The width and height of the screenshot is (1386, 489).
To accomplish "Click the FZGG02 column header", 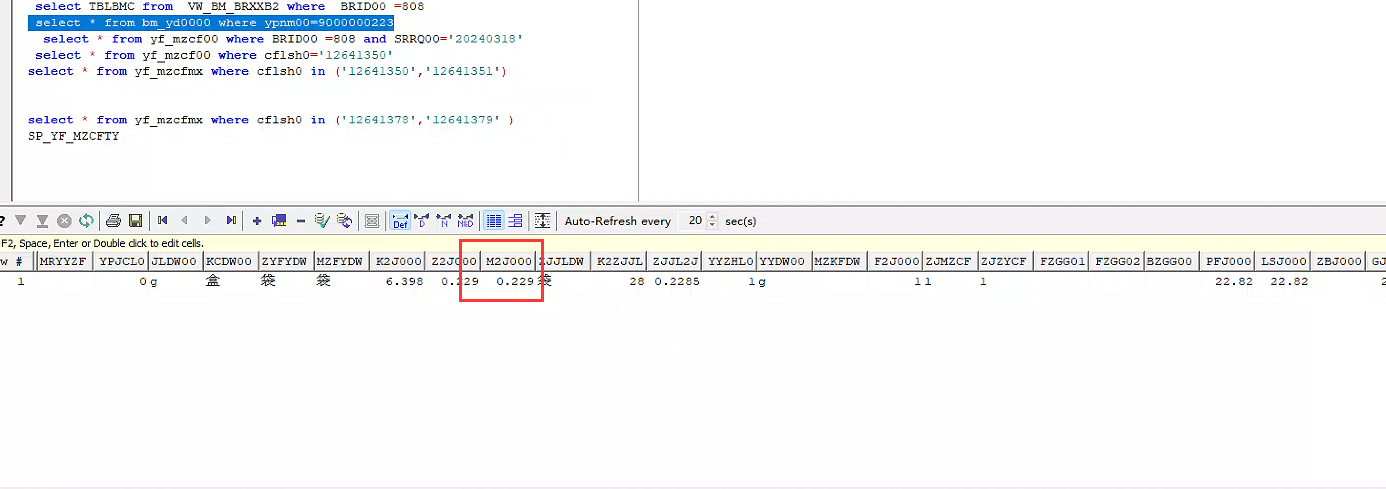I will (x=1117, y=261).
